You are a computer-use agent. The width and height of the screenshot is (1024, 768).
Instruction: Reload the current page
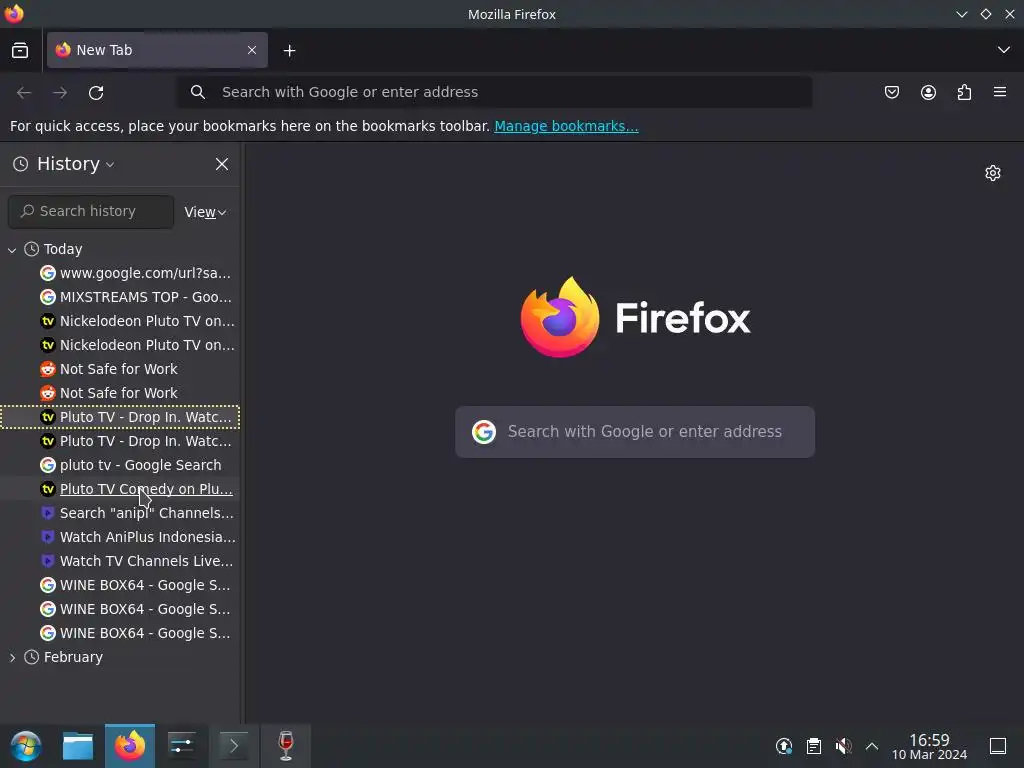pyautogui.click(x=96, y=93)
